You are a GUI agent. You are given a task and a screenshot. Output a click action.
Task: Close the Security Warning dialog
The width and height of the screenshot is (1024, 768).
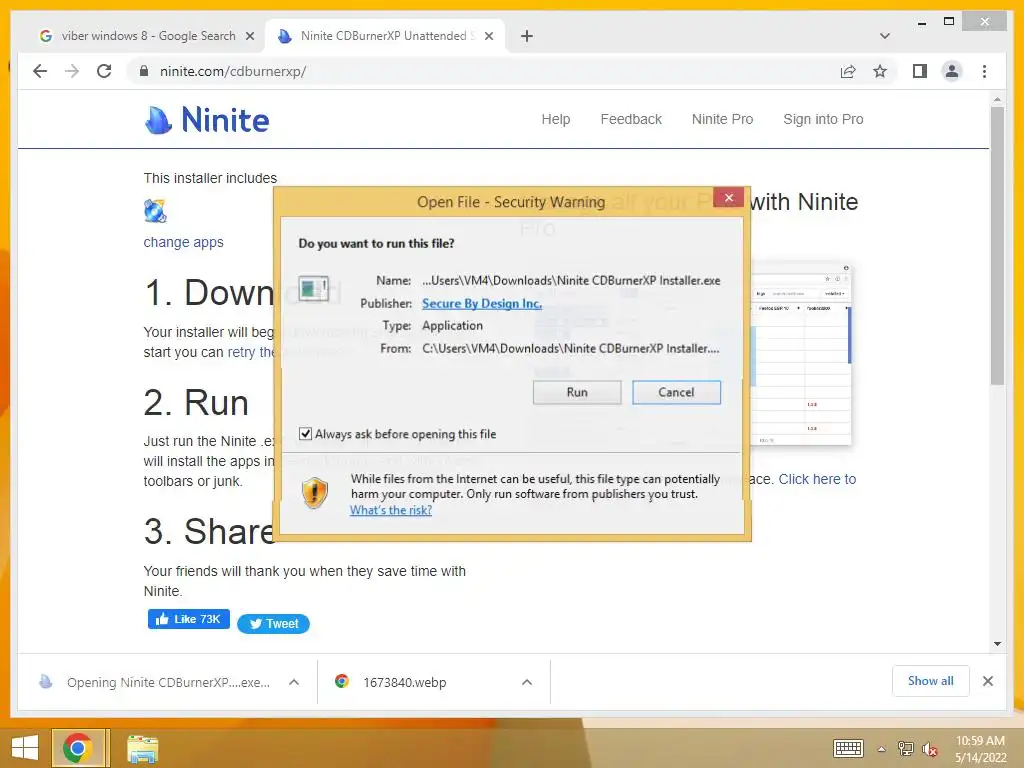click(729, 197)
